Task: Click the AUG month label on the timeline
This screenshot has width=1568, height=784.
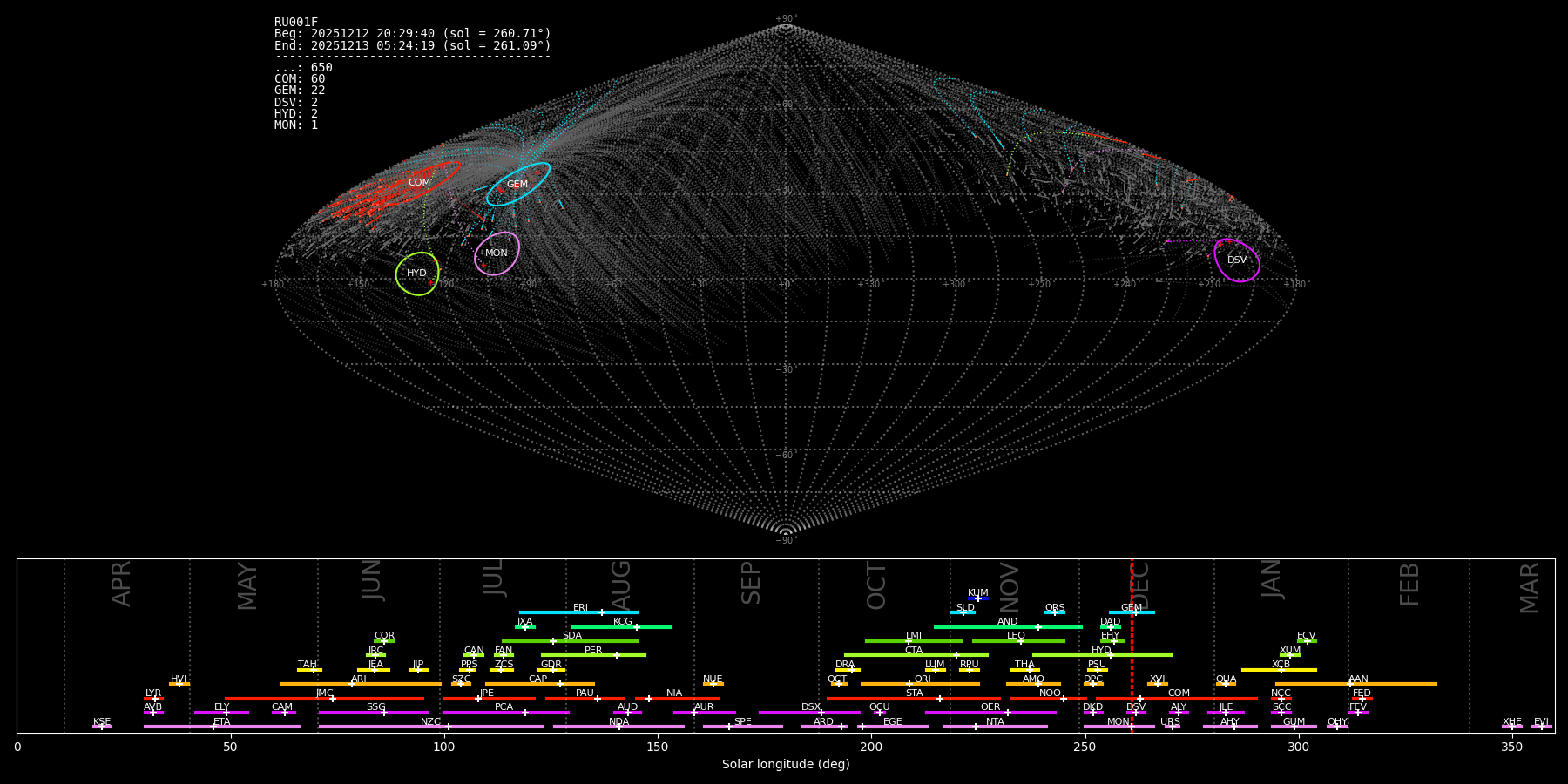Action: pos(621,585)
